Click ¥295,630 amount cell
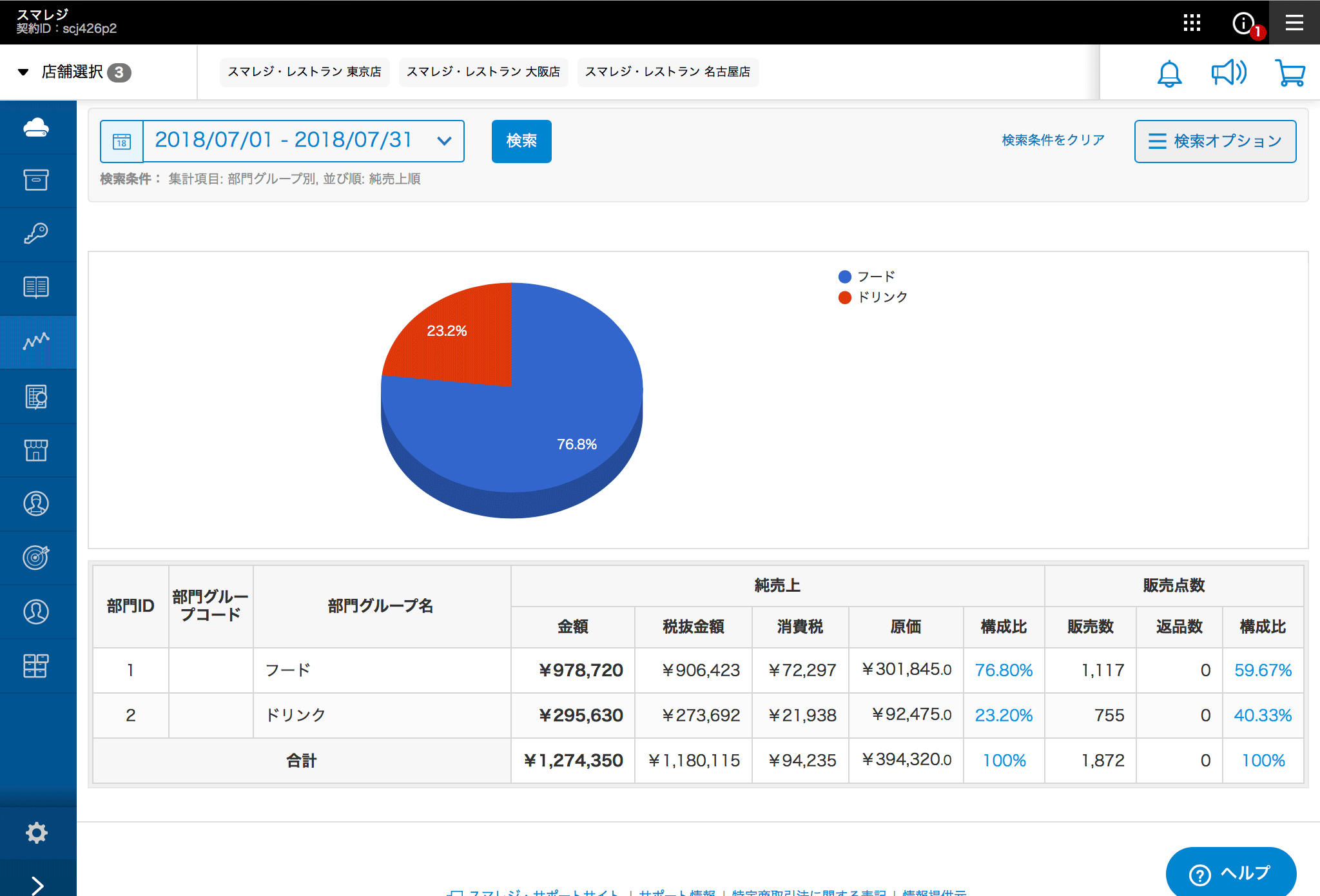Screen dimensions: 1320x896 (x=573, y=716)
